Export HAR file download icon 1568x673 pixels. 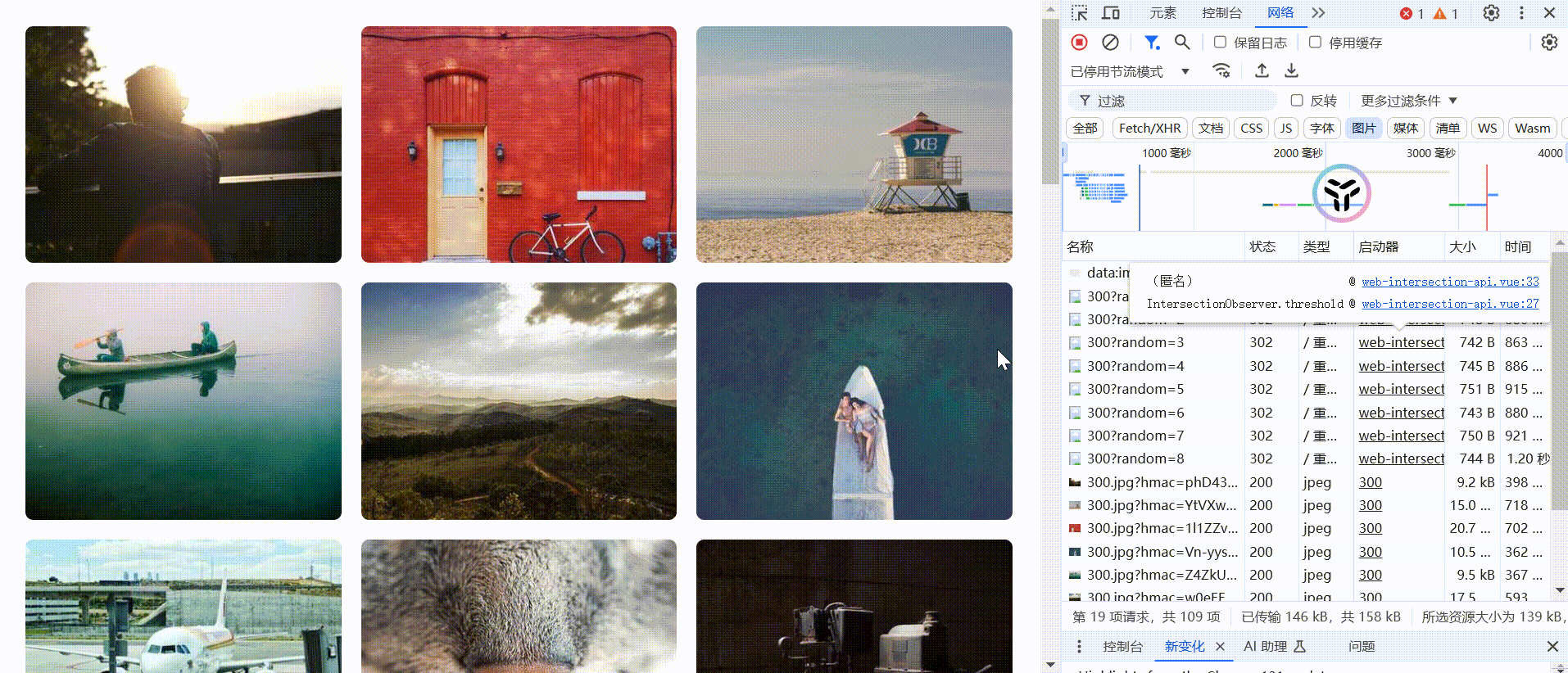pos(1291,71)
